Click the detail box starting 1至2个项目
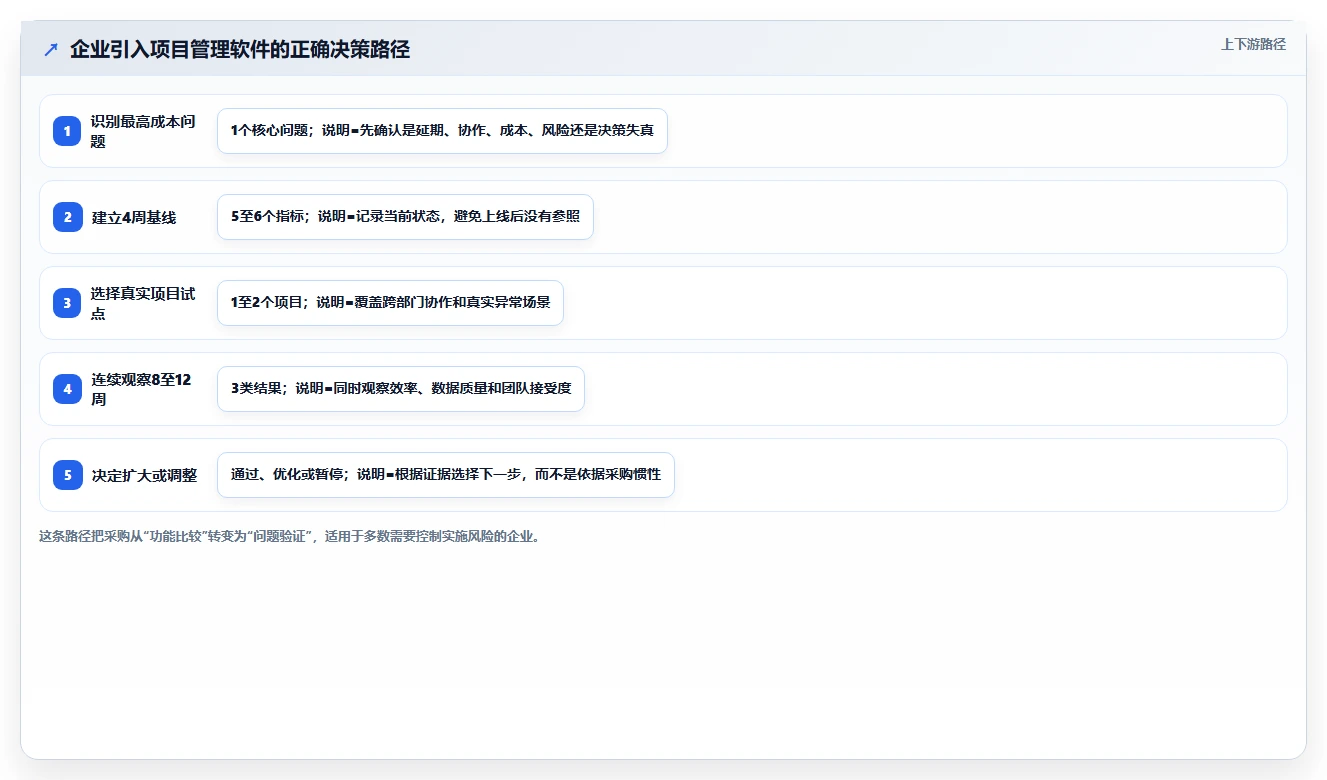Image resolution: width=1327 pixels, height=780 pixels. click(390, 303)
